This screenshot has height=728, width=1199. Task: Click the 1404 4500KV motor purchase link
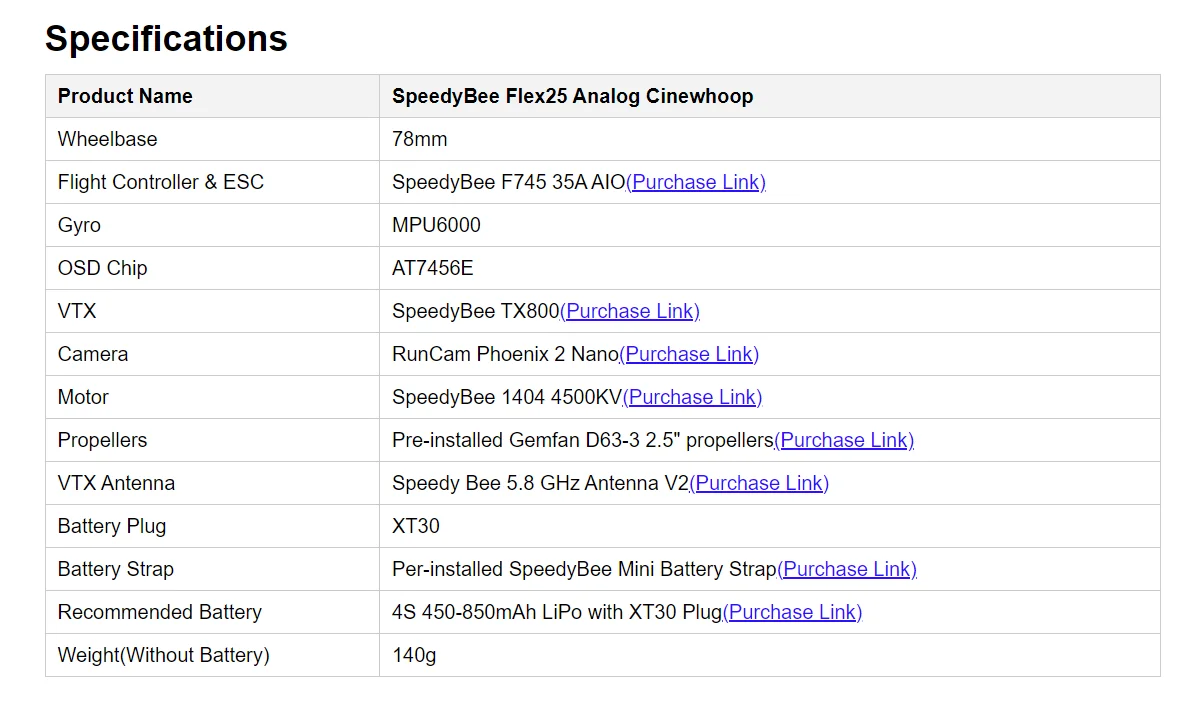(691, 397)
